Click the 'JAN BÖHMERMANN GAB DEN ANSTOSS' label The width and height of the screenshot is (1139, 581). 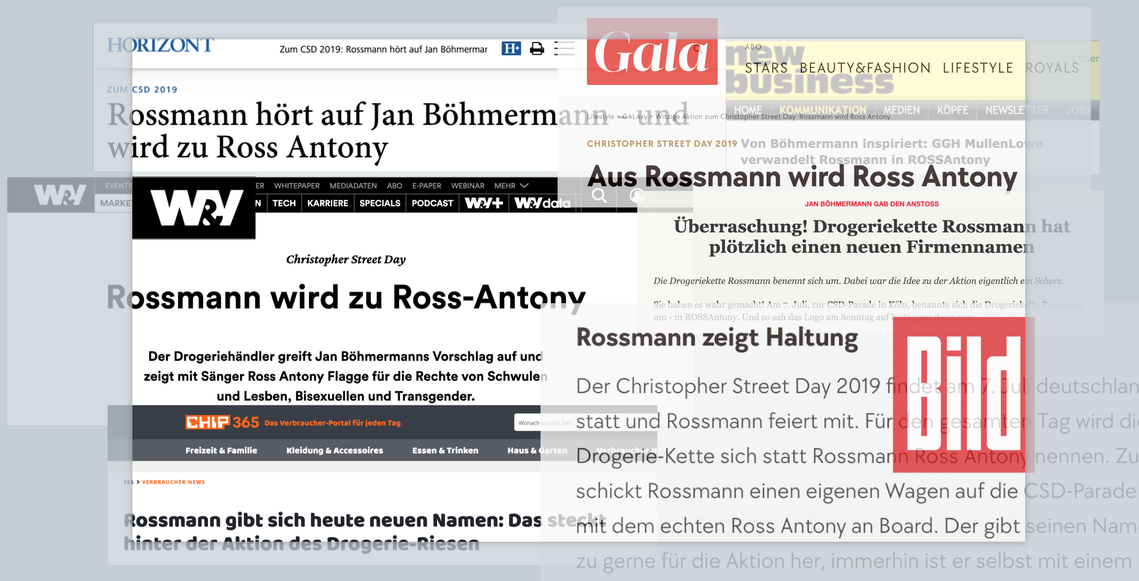(x=872, y=204)
